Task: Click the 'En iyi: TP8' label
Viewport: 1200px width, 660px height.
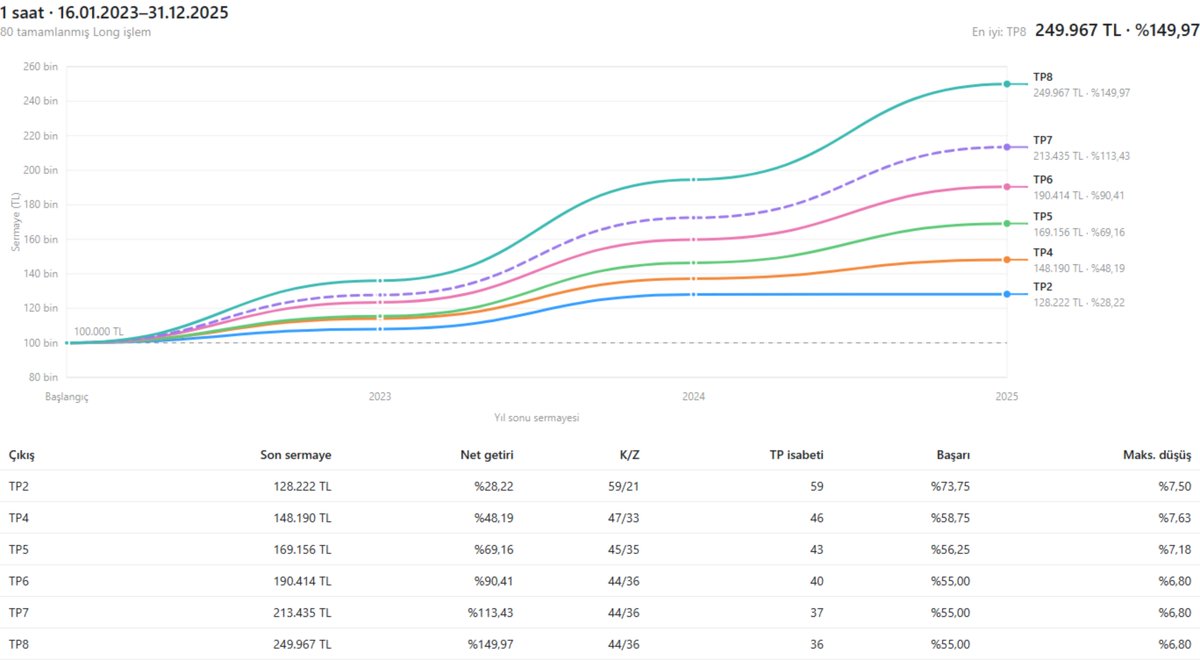Action: 999,32
